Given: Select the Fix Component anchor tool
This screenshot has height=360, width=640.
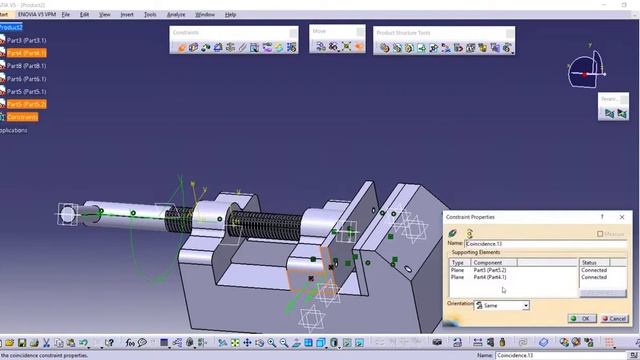Looking at the screenshot, I should pos(230,48).
